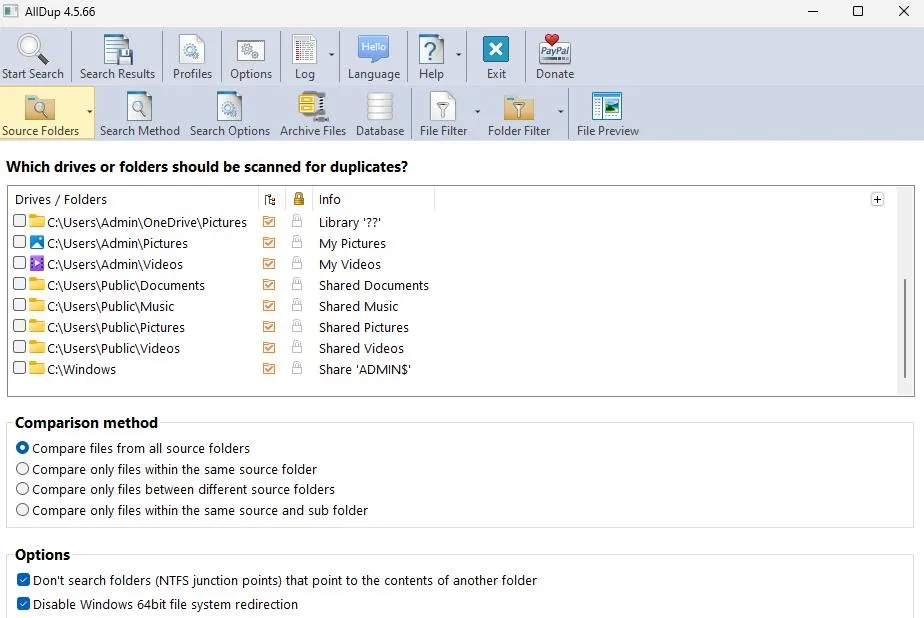Uncheck Disable Windows 64bit file system redirection

point(23,604)
